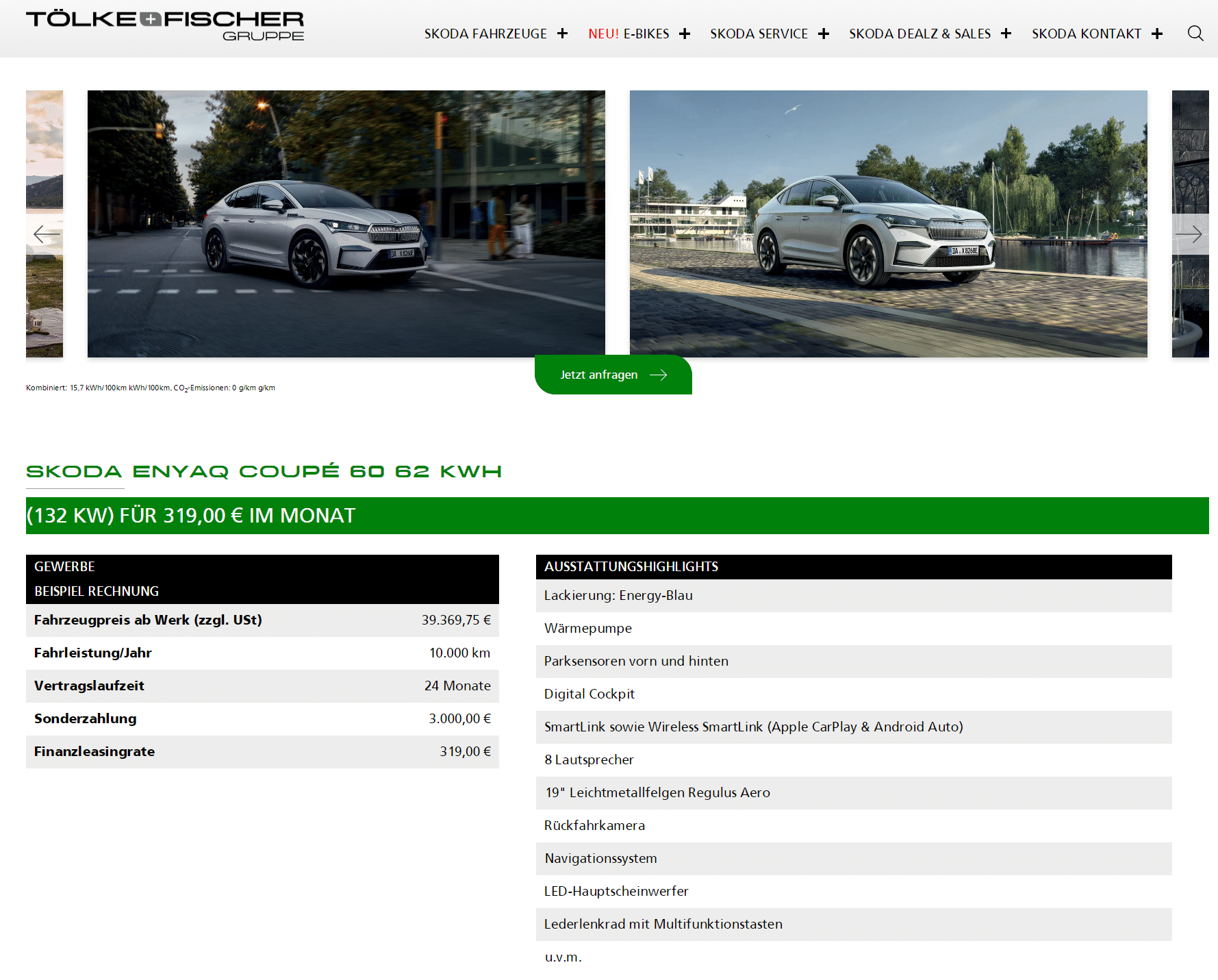Click the 319,00 € leasing rate value
This screenshot has width=1218, height=980.
click(x=466, y=751)
